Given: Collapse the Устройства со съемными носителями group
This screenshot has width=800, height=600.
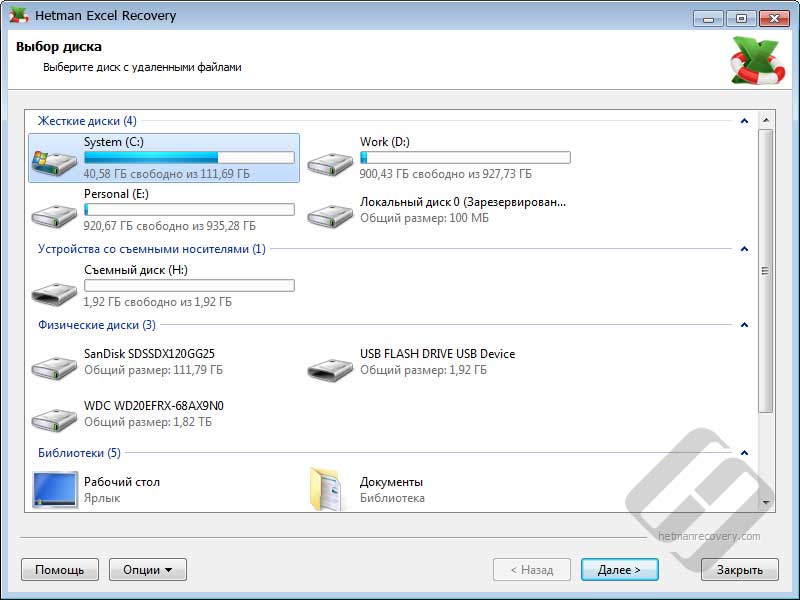Looking at the screenshot, I should [744, 249].
